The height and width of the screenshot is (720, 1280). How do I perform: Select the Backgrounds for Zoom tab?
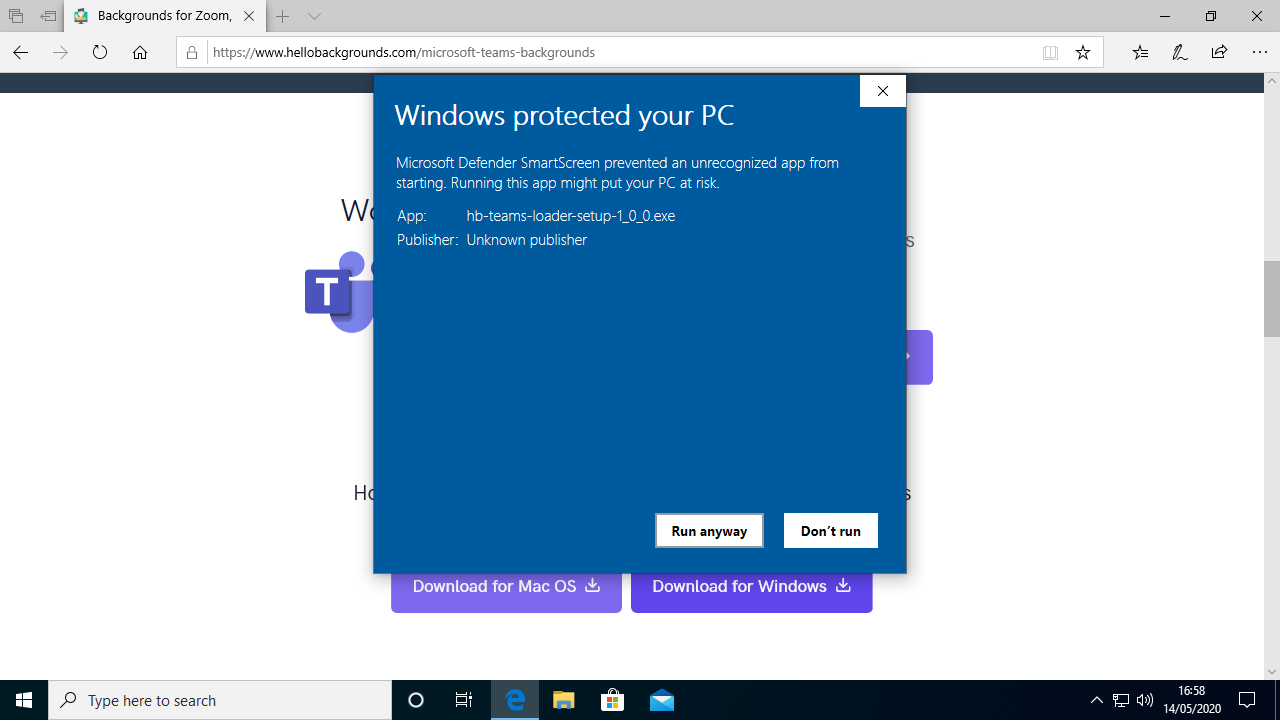point(165,16)
